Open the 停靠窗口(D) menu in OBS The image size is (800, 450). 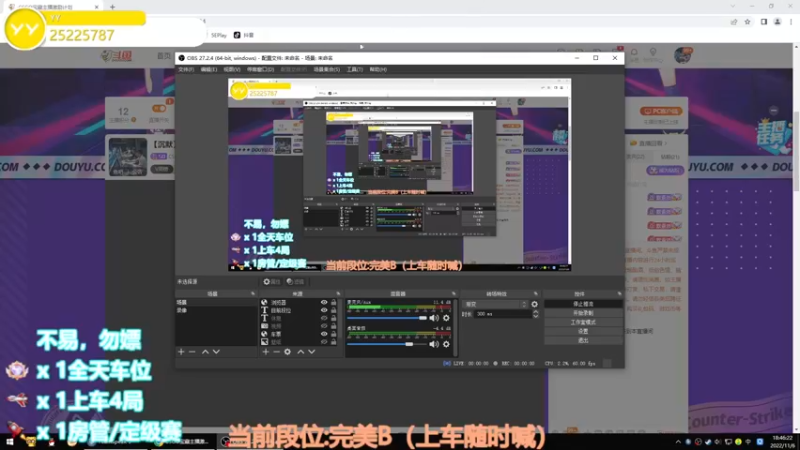(x=261, y=69)
